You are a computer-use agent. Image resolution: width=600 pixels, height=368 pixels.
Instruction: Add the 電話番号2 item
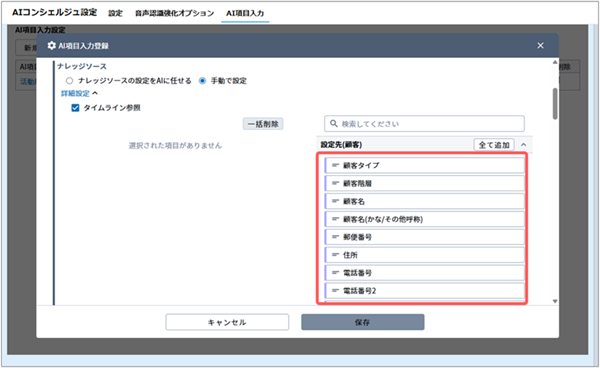click(x=424, y=291)
